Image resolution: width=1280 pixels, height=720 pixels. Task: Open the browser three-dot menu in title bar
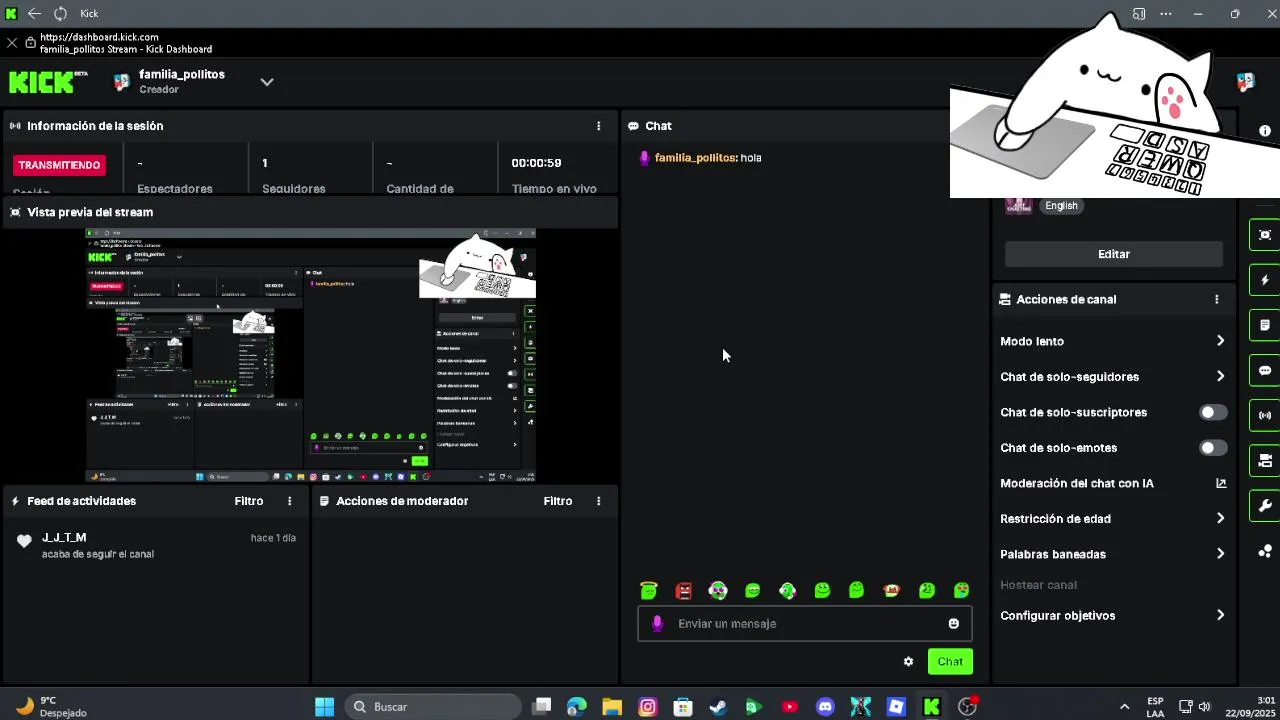(x=1166, y=14)
